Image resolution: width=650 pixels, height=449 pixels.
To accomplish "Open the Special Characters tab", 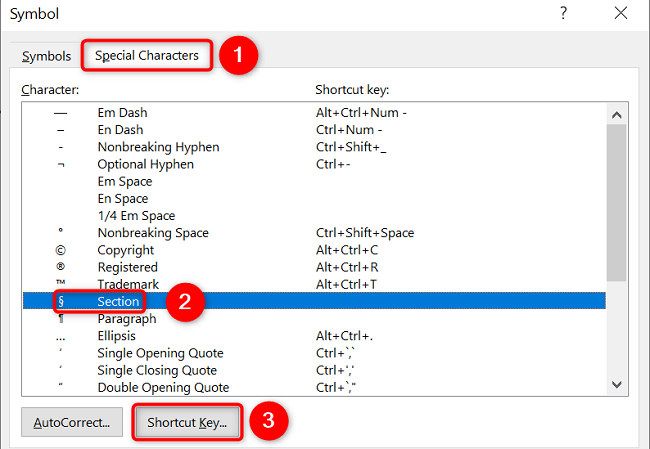I will [146, 56].
